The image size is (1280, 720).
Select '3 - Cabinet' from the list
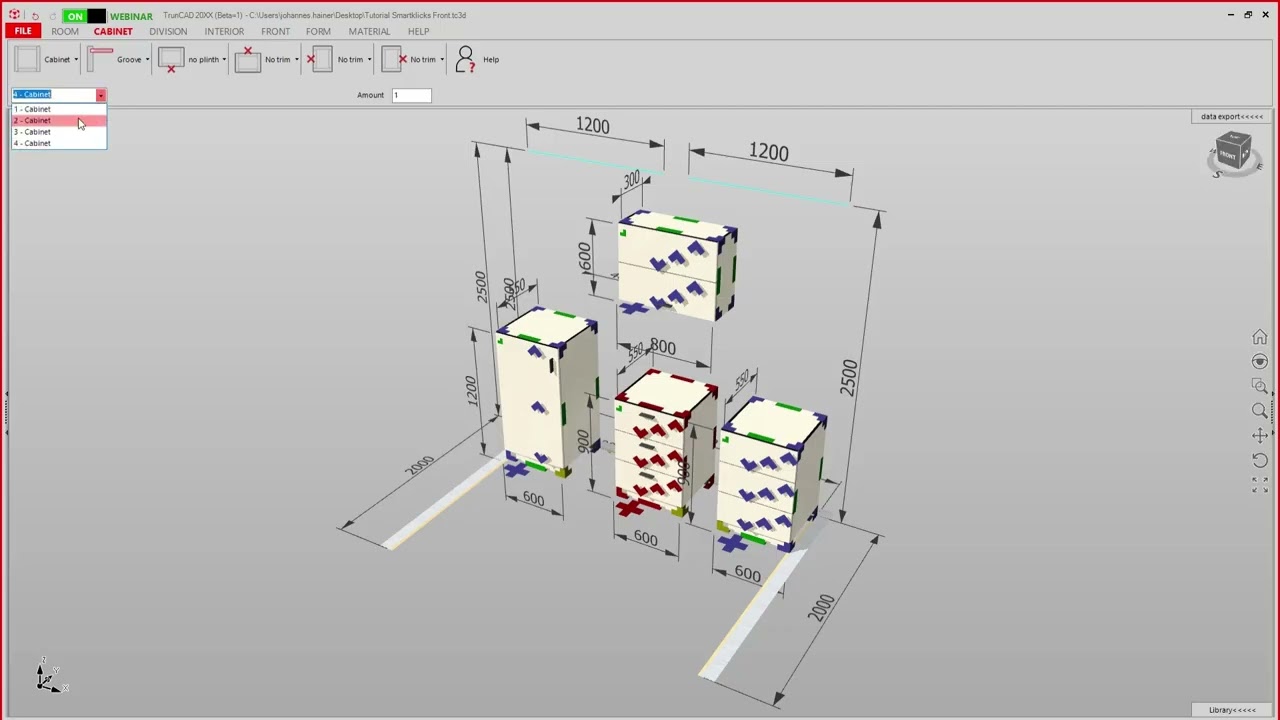[59, 132]
